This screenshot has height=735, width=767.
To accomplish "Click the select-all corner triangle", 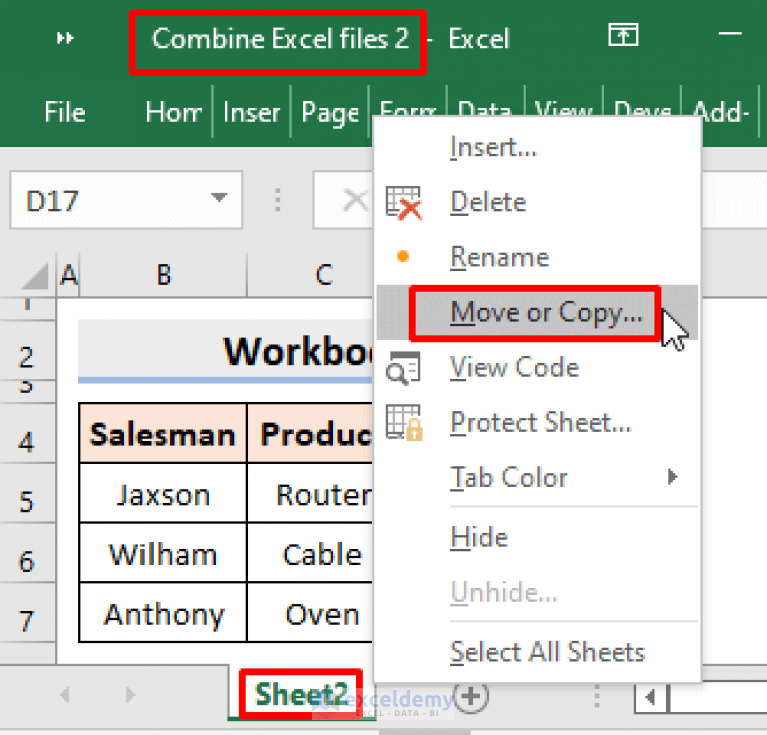I will (35, 276).
